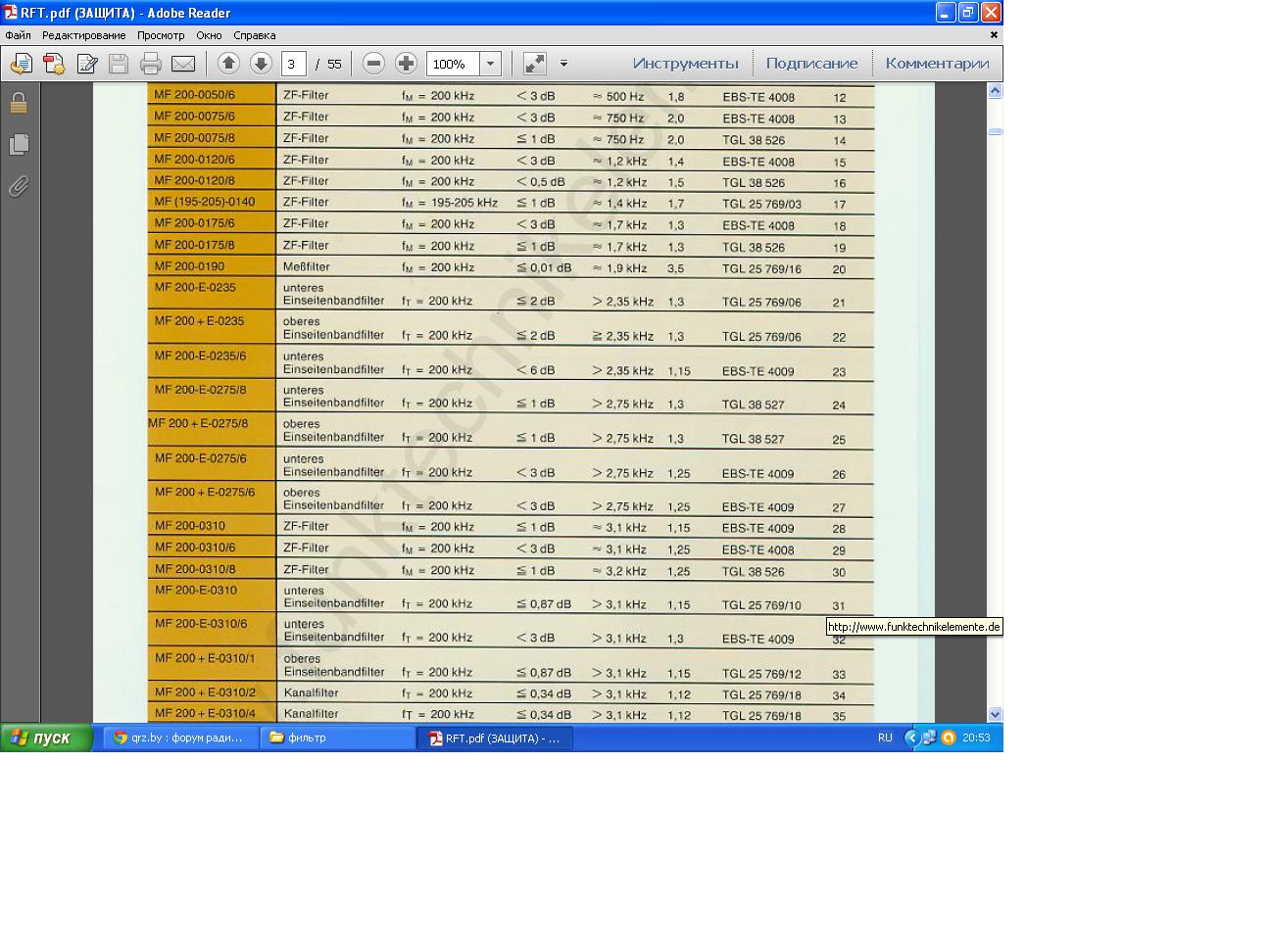Click the Create PDF online icon
This screenshot has height=952, width=1270.
[x=53, y=64]
